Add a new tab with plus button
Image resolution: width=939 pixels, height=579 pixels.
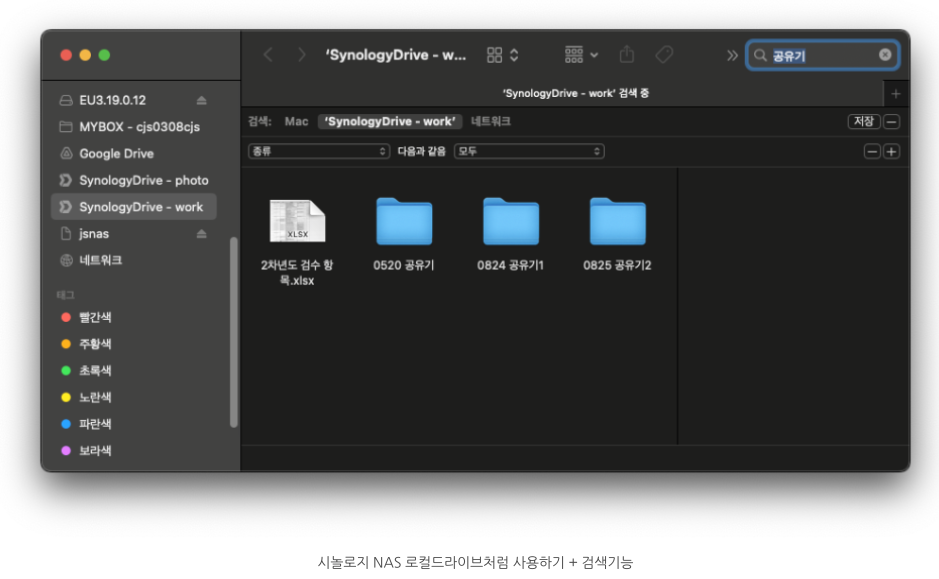click(x=895, y=93)
